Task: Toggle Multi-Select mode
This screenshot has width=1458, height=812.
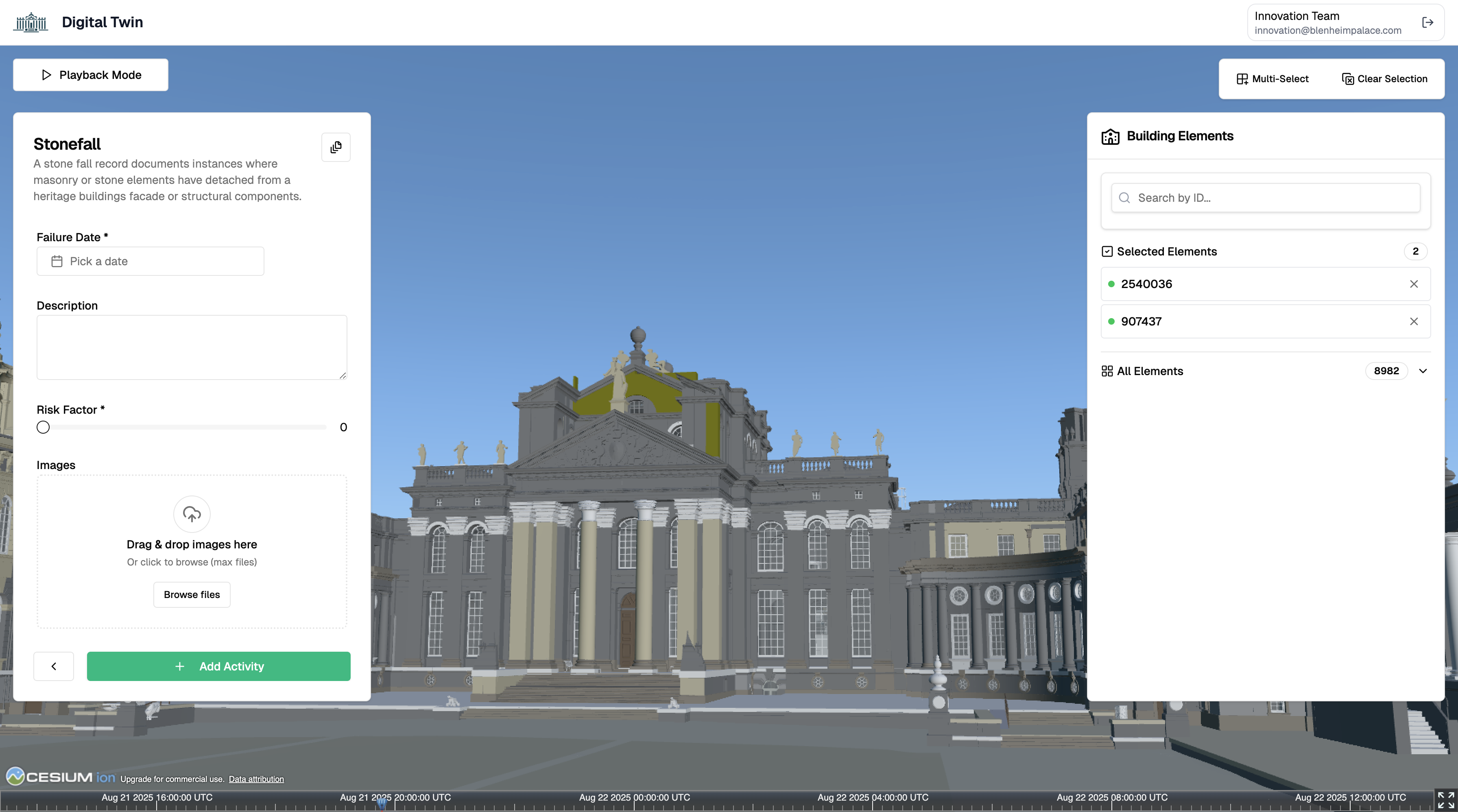Action: (x=1272, y=79)
